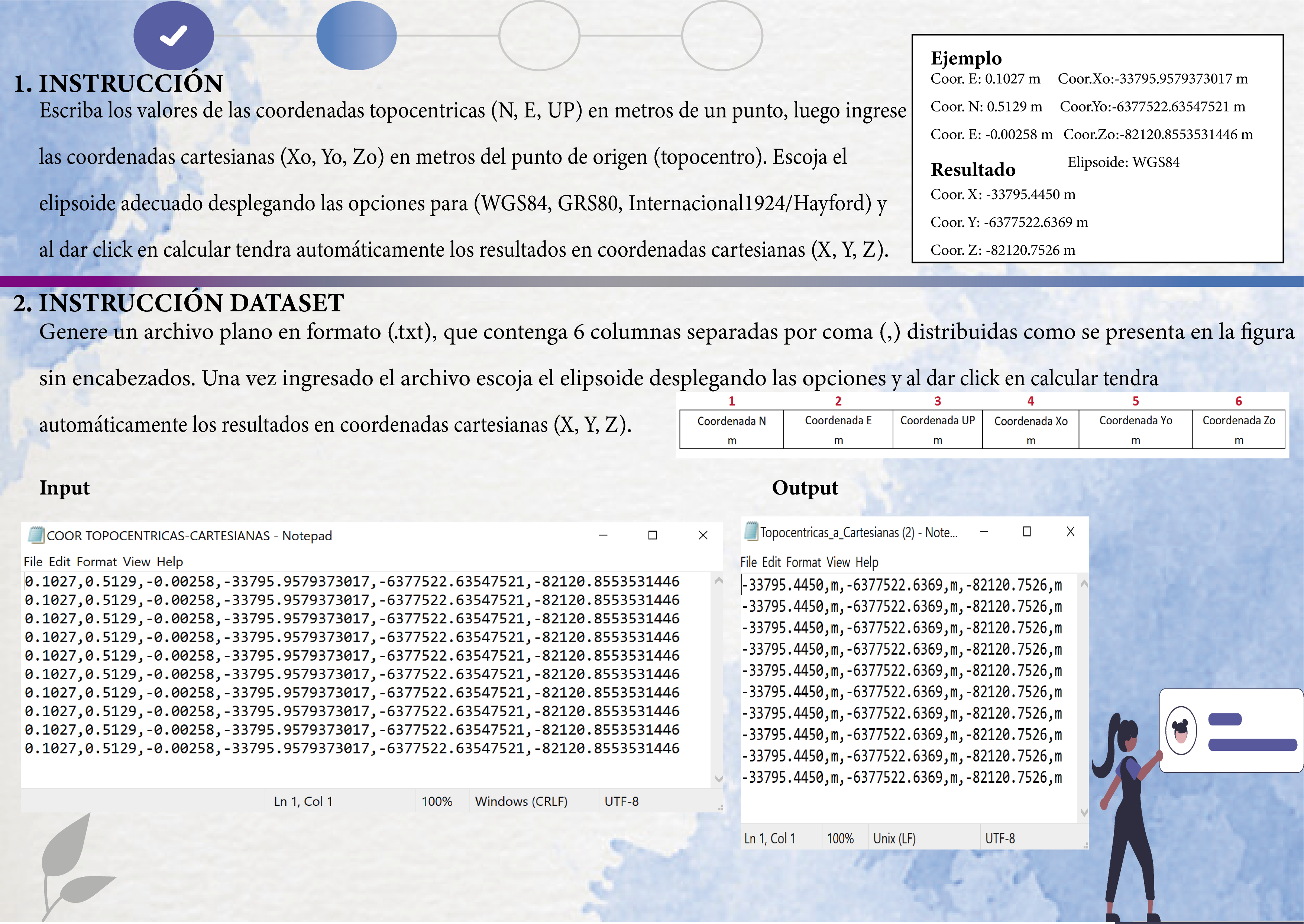Open Format menu in input Notepad
This screenshot has height=924, width=1304.
pos(96,561)
